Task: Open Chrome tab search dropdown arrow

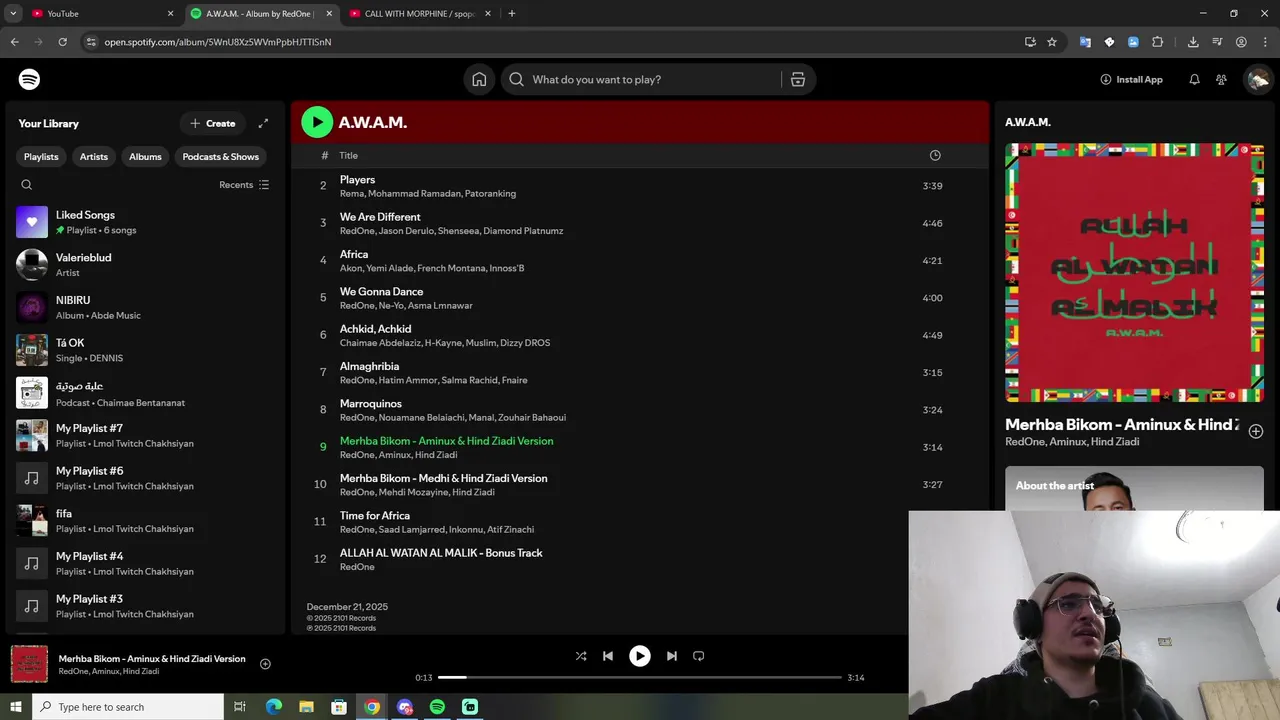Action: (x=13, y=13)
